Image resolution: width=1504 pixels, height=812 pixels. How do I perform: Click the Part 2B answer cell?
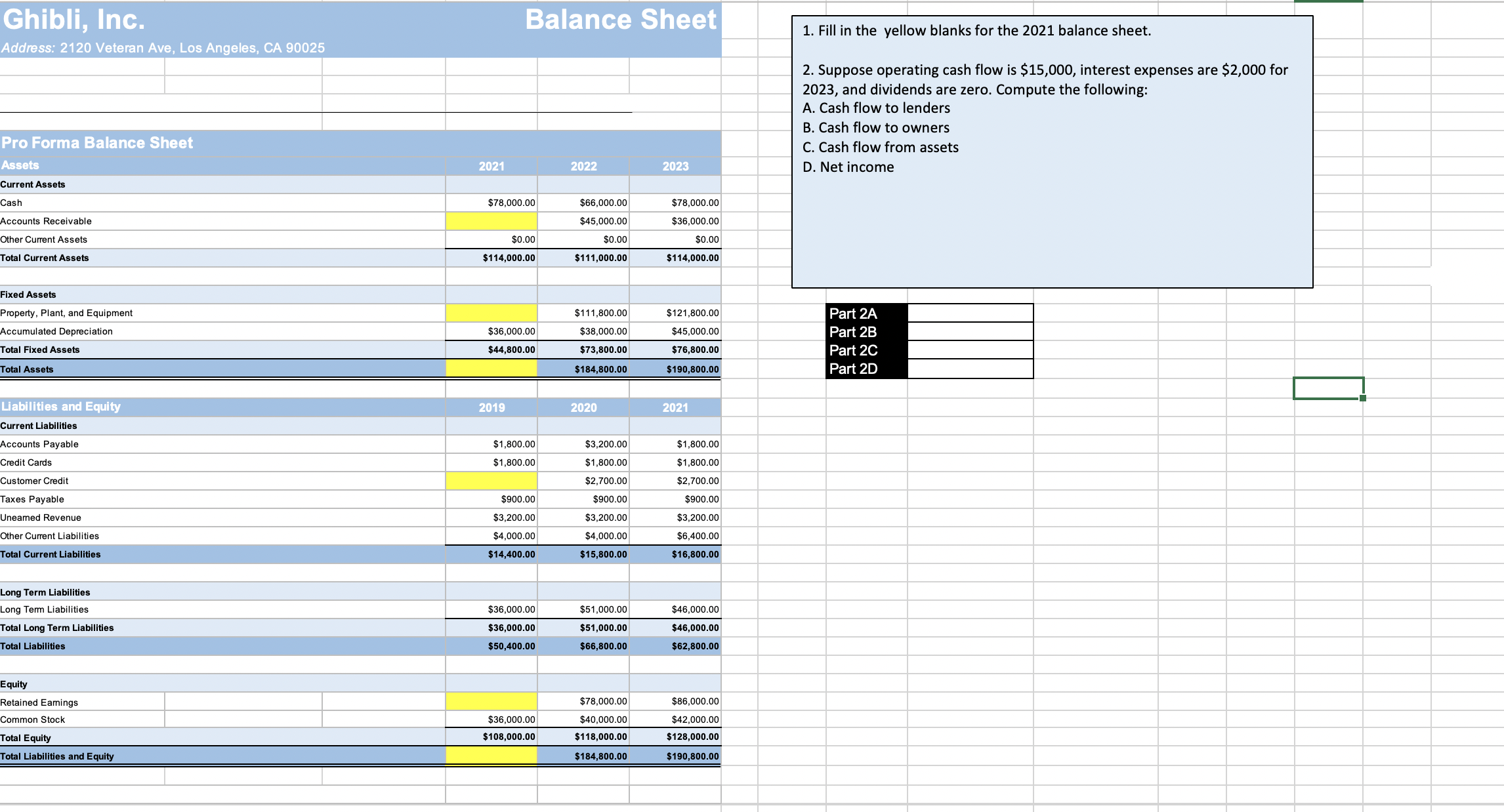click(971, 331)
